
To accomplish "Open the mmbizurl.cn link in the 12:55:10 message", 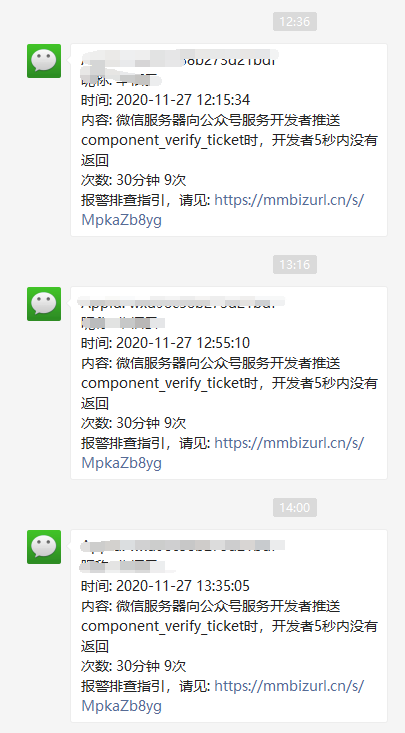I will [289, 443].
